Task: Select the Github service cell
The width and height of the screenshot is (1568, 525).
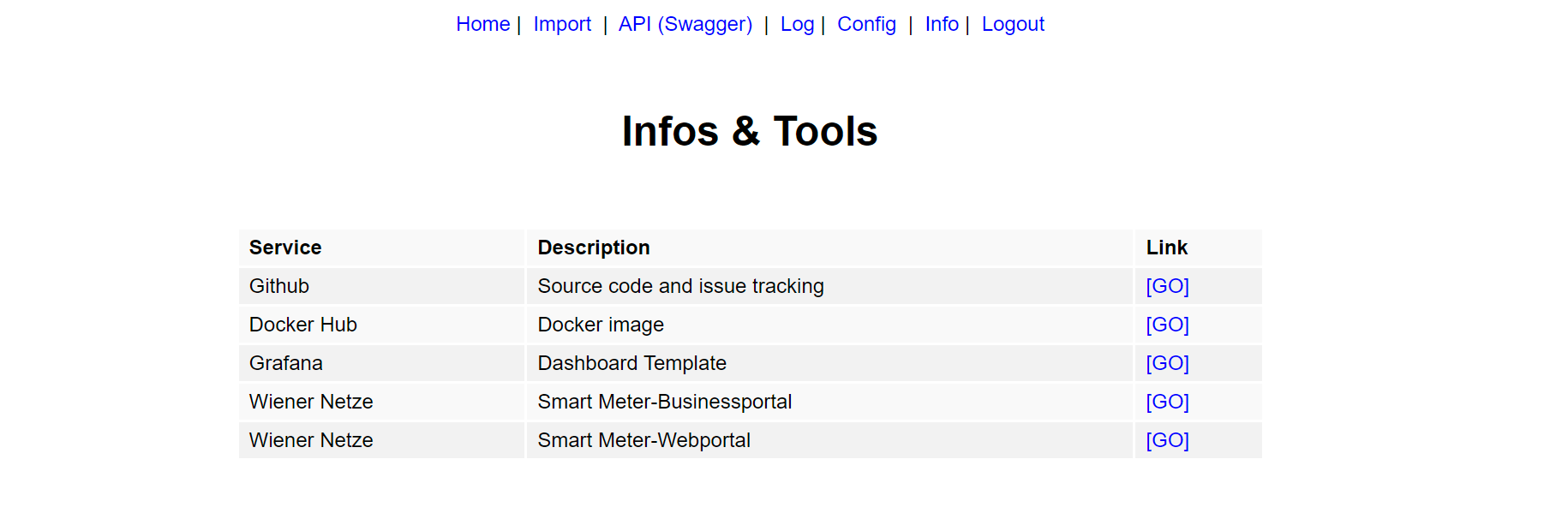Action: pos(381,286)
